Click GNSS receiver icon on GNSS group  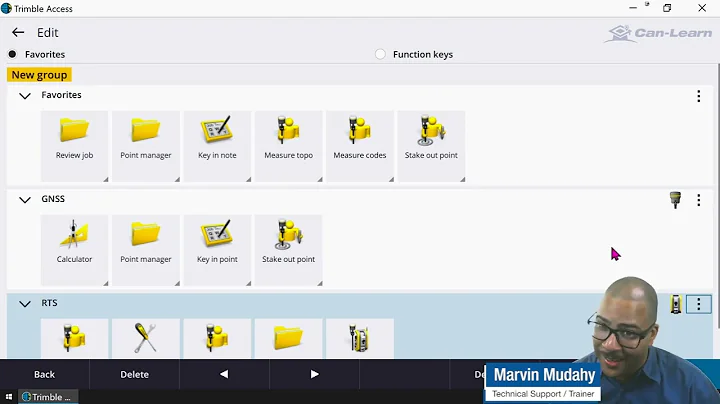click(675, 200)
